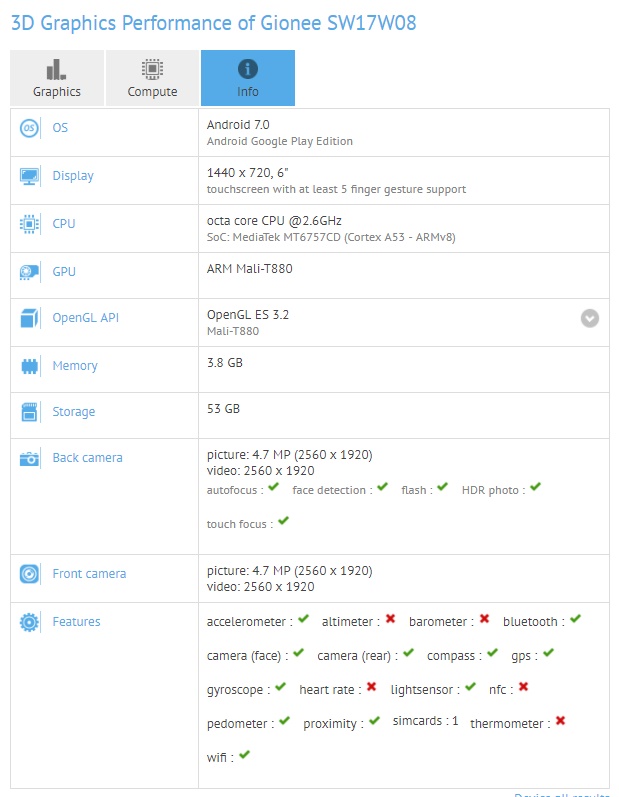Click the OS row icon
619x797 pixels.
[29, 128]
